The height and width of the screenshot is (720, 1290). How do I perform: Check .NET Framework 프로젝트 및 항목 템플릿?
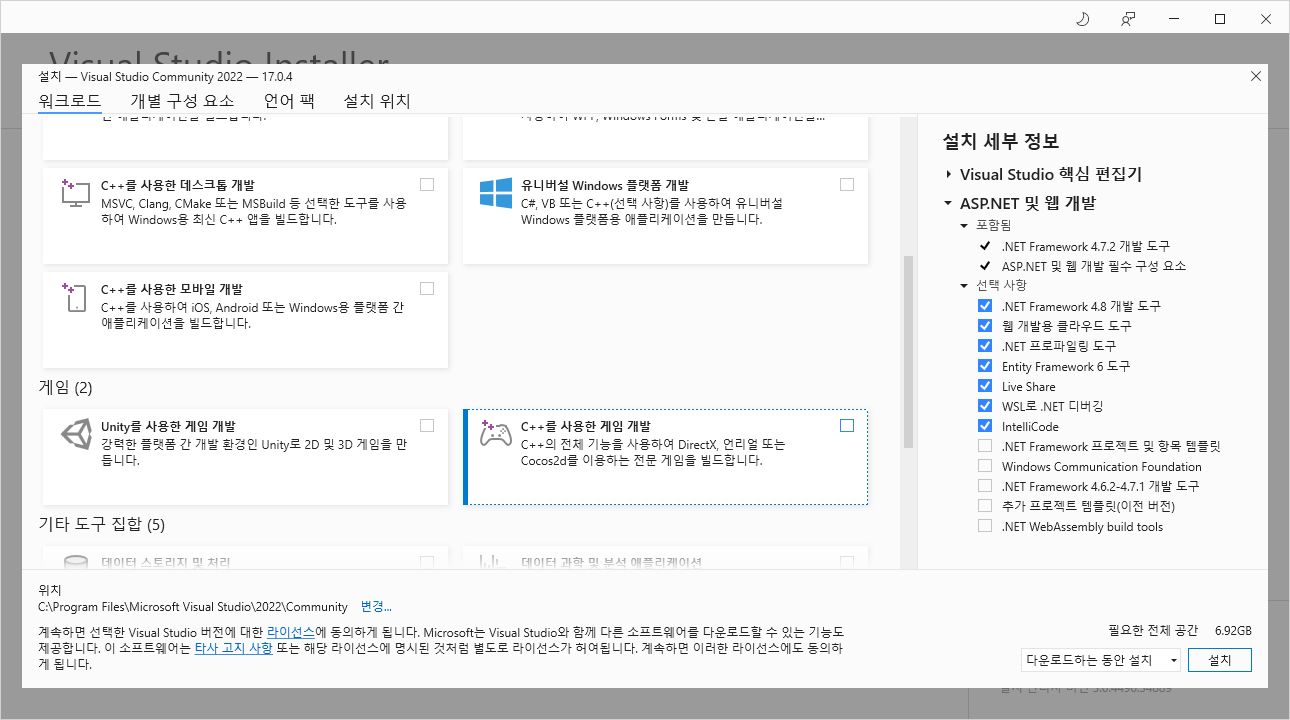[985, 446]
